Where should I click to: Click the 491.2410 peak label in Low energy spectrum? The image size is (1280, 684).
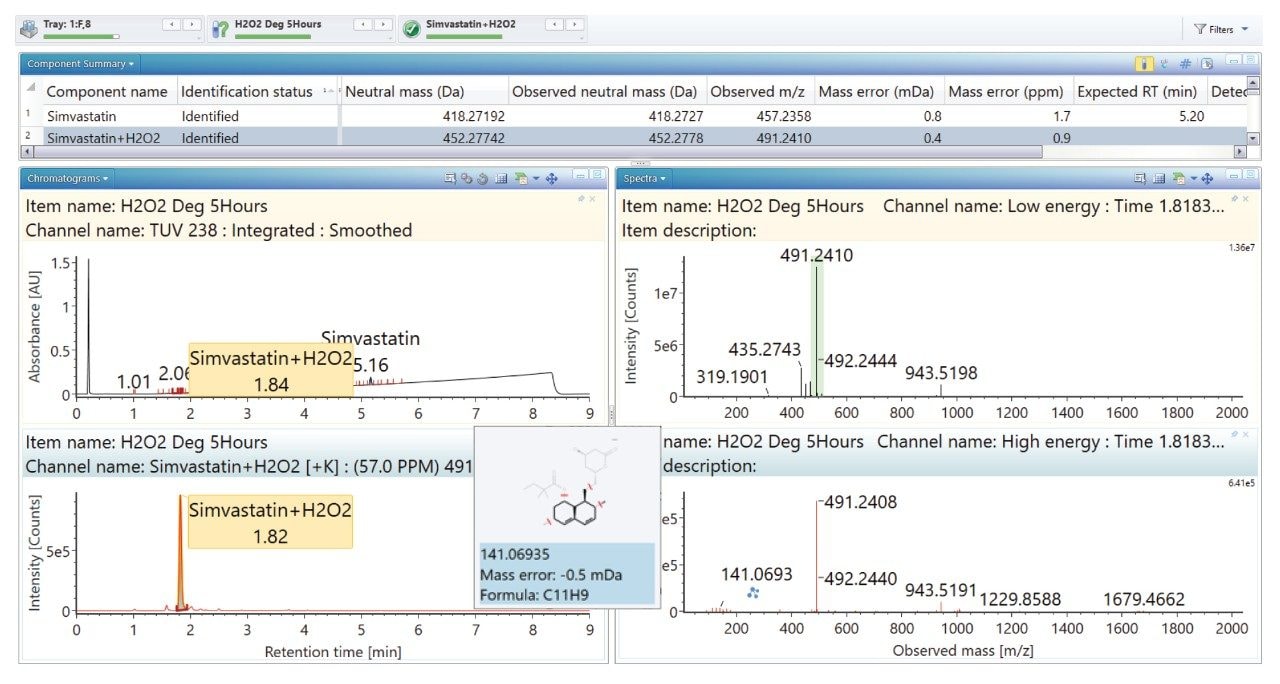tap(816, 256)
